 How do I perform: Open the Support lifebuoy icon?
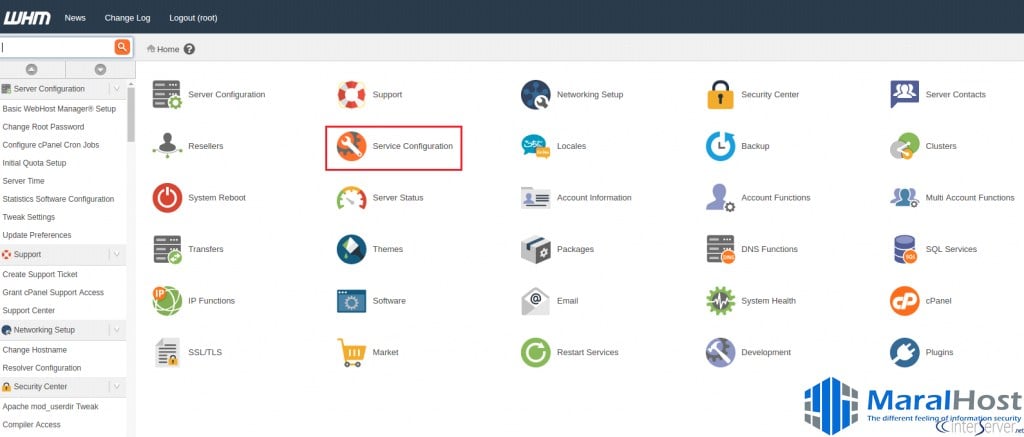click(x=351, y=95)
